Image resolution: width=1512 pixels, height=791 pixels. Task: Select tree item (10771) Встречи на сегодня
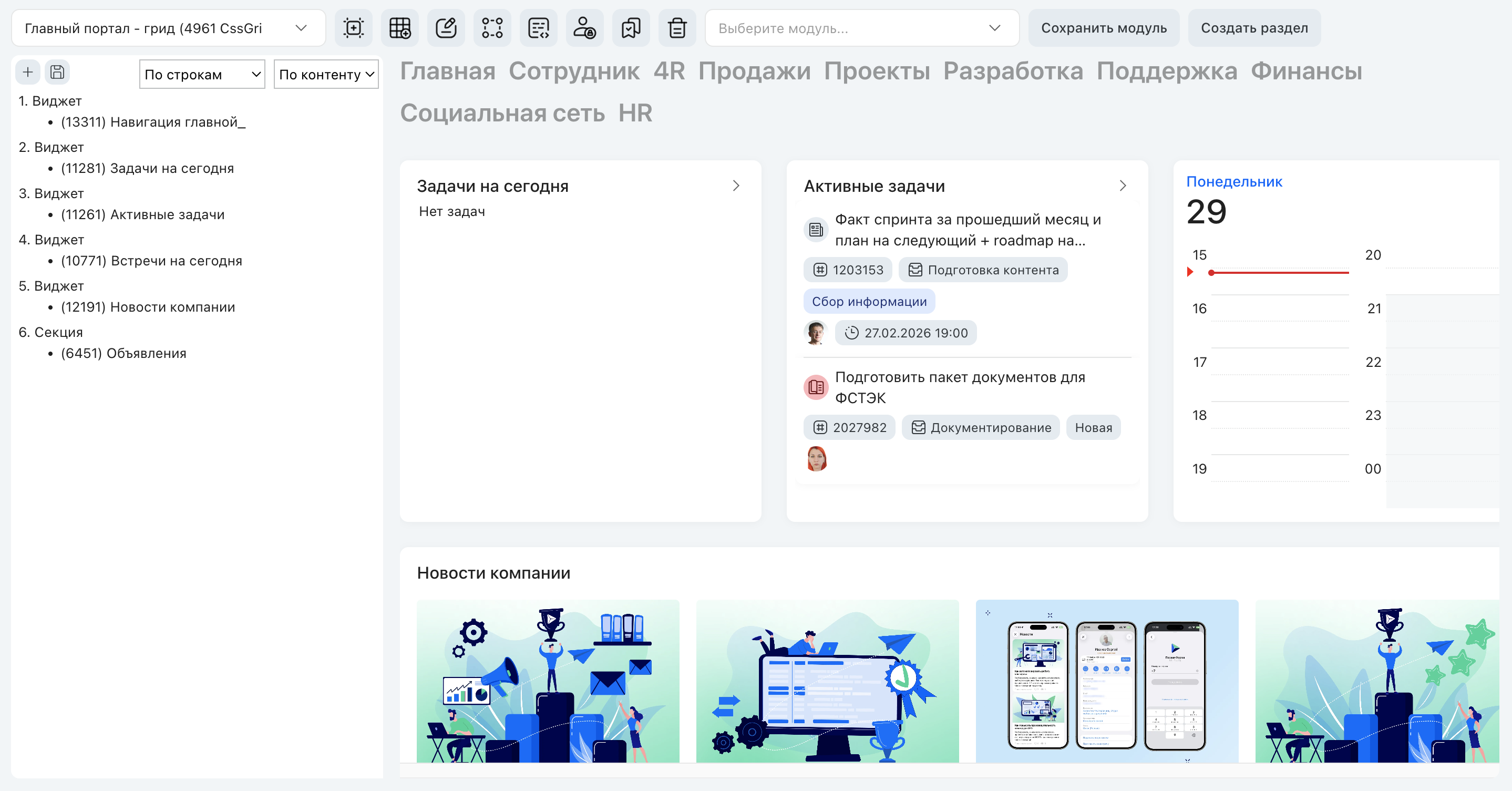click(x=151, y=261)
